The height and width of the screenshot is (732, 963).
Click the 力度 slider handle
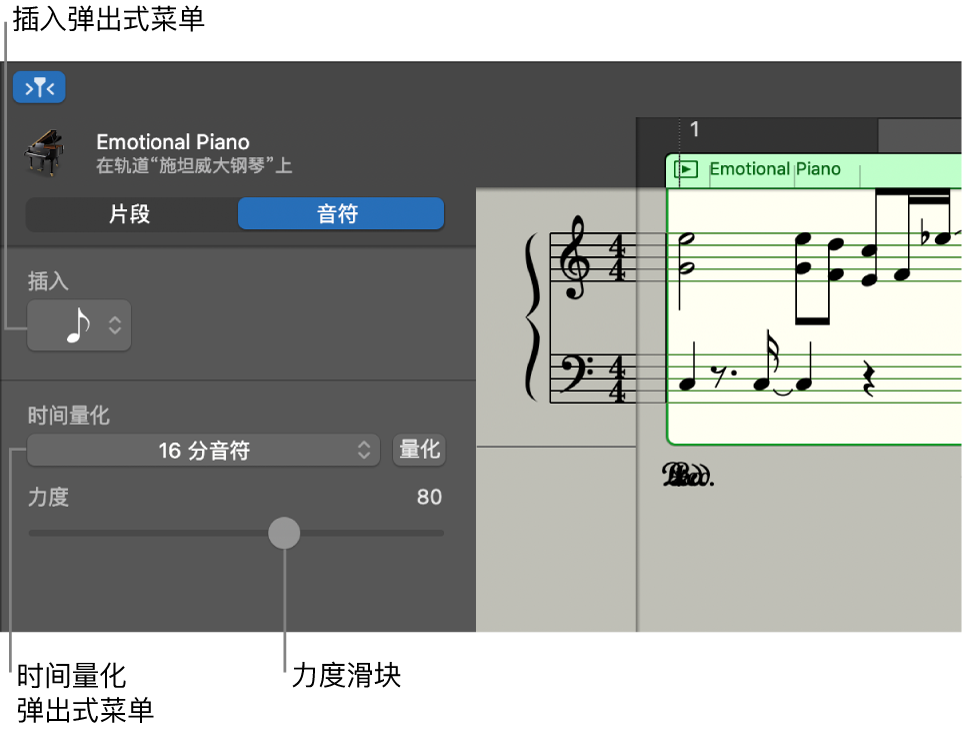(x=284, y=533)
